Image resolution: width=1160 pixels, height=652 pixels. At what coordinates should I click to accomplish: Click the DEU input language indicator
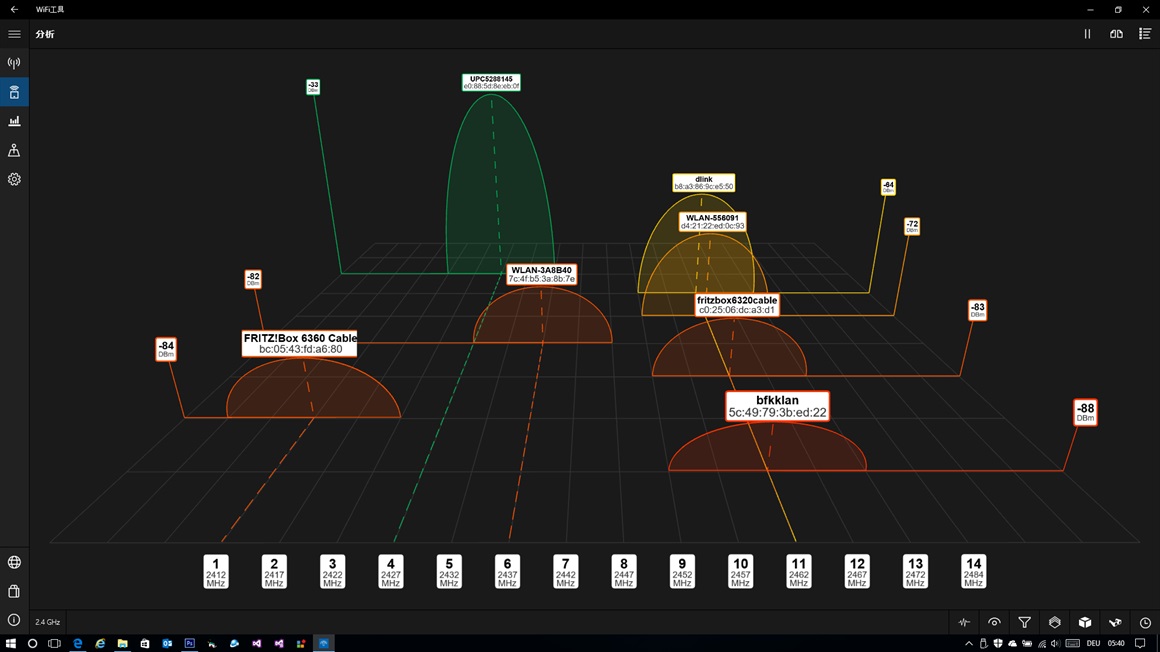click(x=1093, y=643)
